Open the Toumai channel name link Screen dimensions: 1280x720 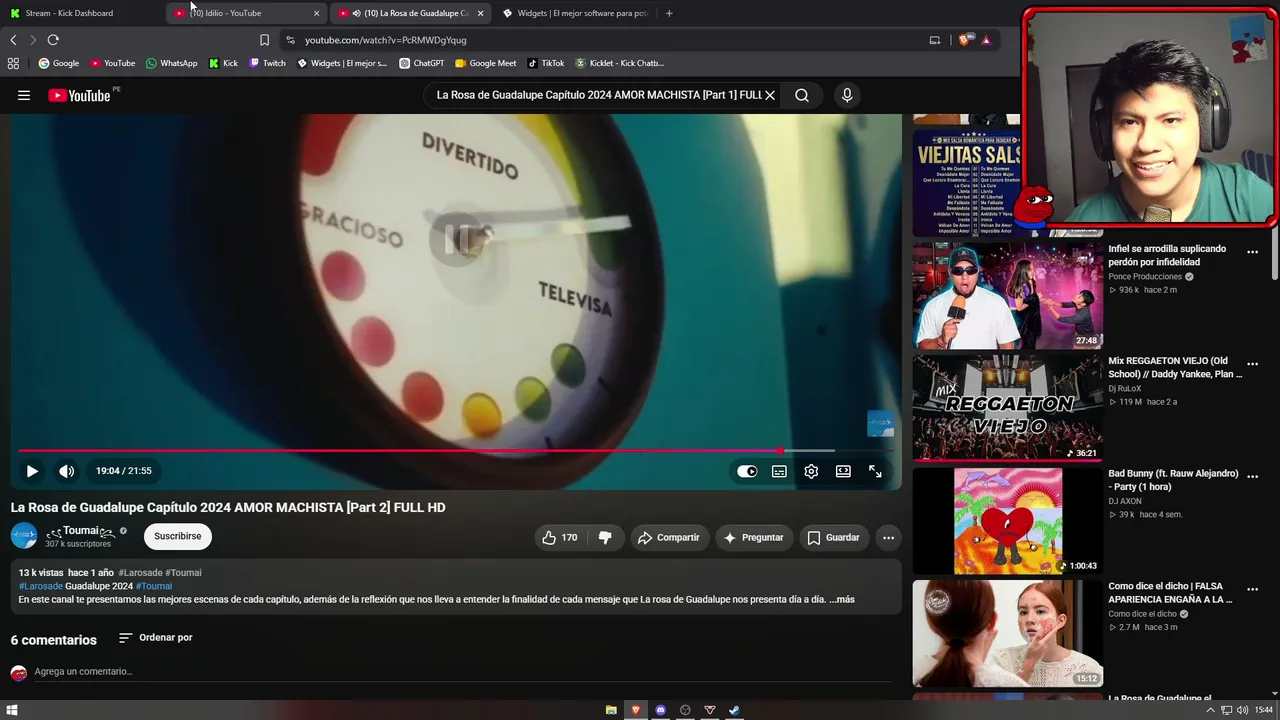81,531
